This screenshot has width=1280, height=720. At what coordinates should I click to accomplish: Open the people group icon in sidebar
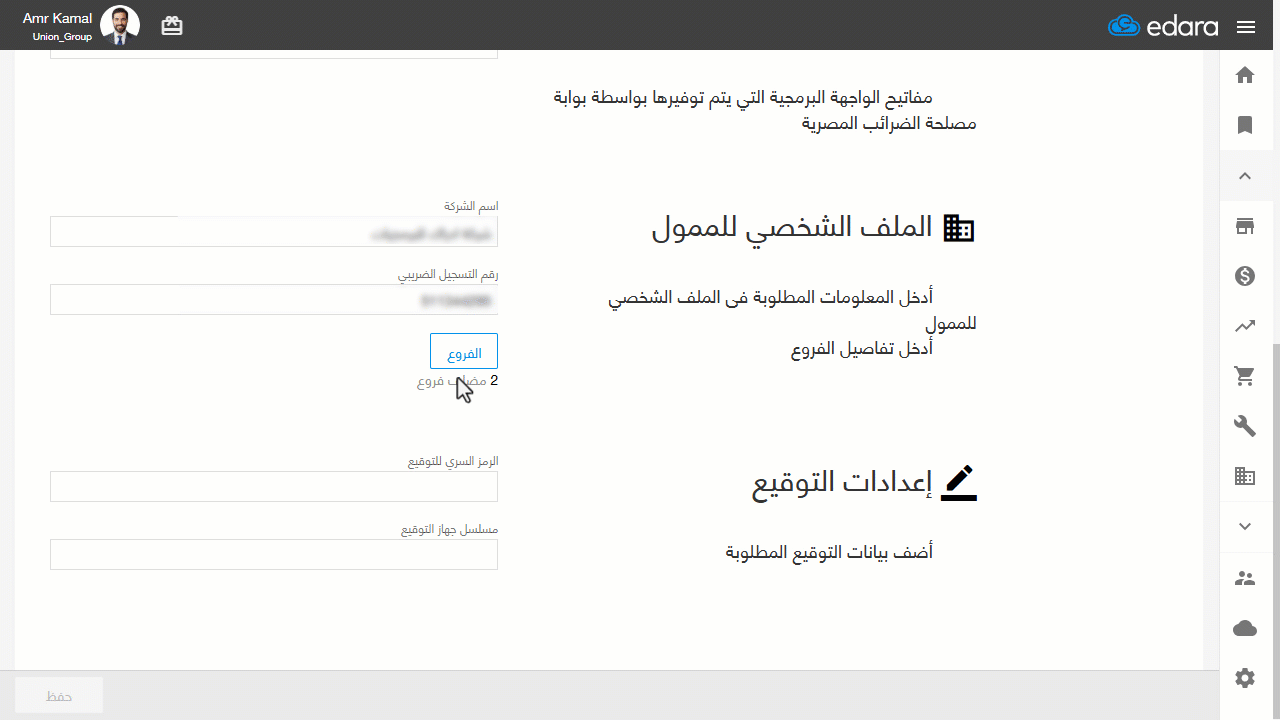tap(1245, 578)
